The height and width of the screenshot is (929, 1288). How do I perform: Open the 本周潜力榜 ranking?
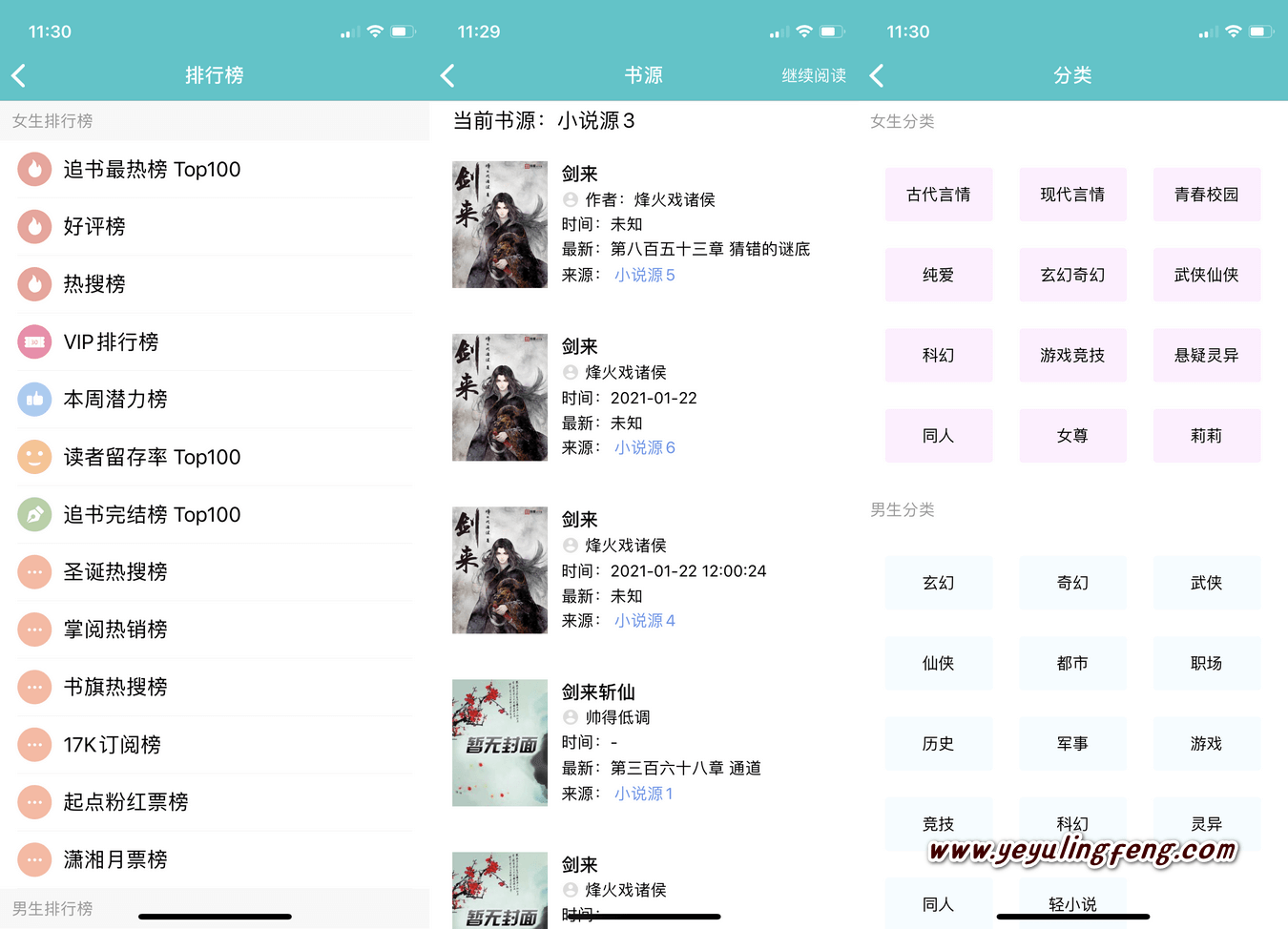point(215,399)
